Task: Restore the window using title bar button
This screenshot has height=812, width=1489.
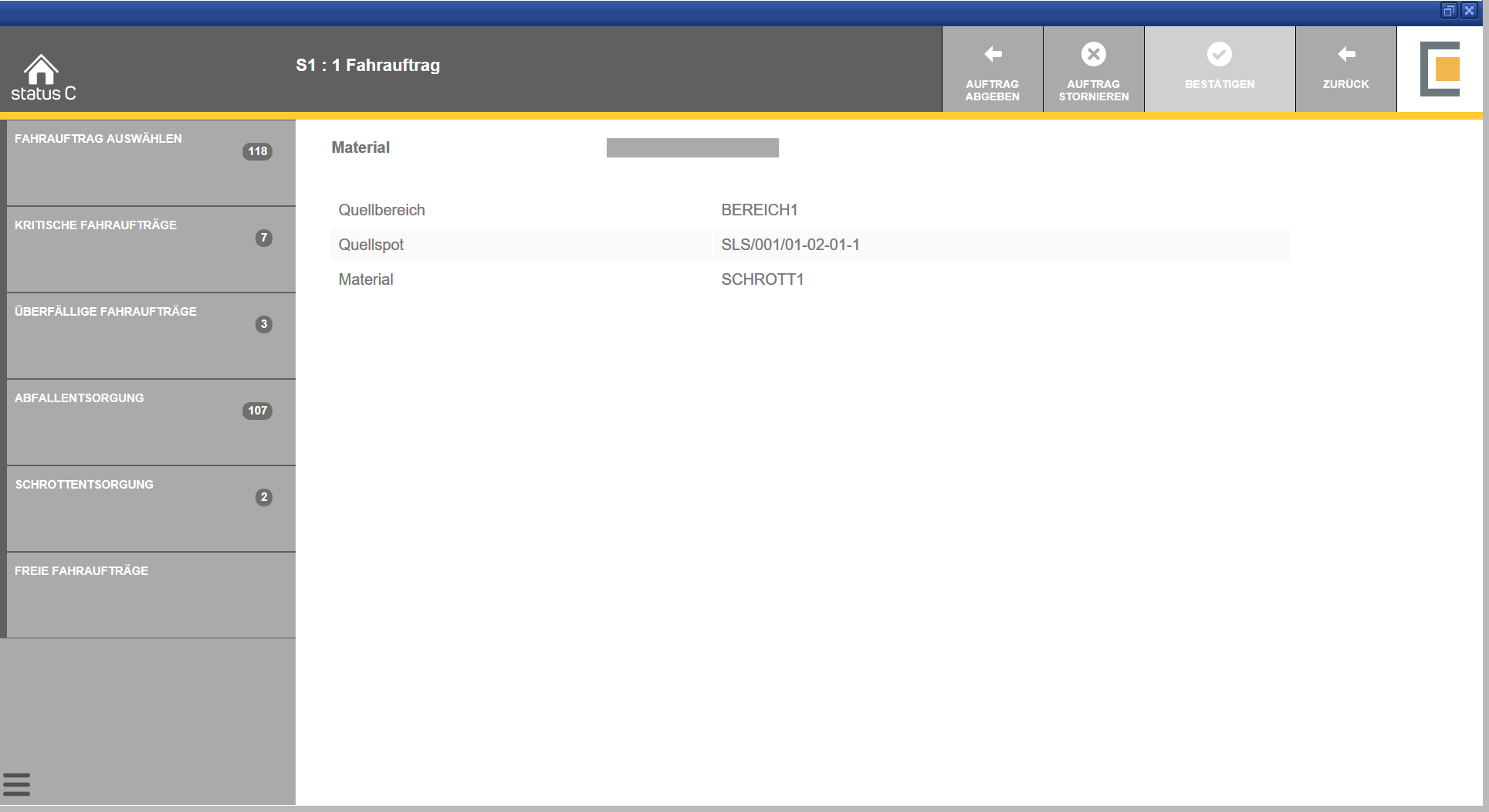Action: (1448, 11)
